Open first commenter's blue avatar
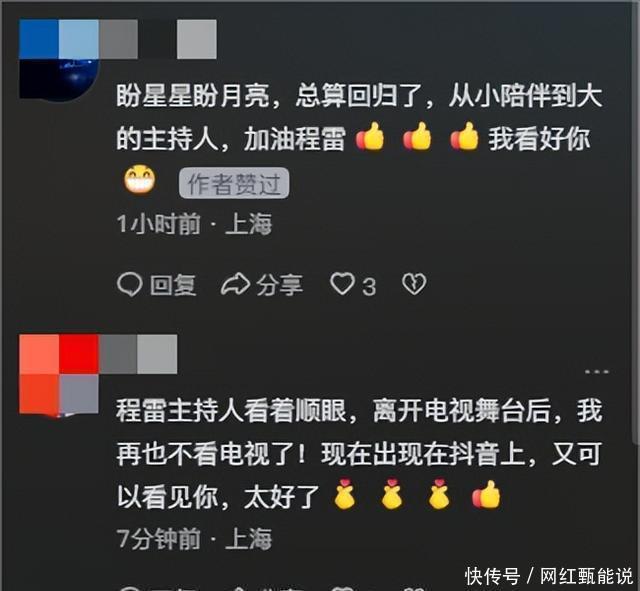 (59, 59)
